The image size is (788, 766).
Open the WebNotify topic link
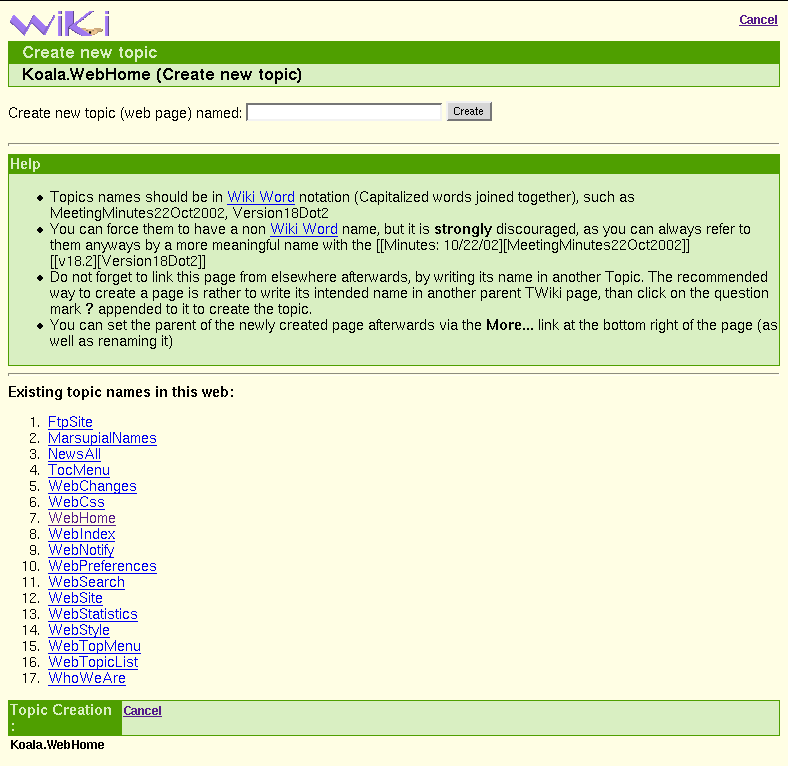click(x=81, y=550)
